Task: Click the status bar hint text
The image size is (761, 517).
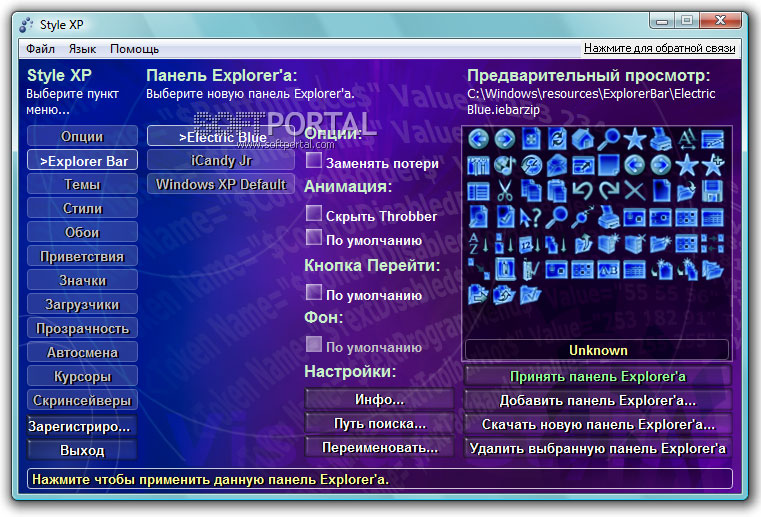Action: pos(211,480)
